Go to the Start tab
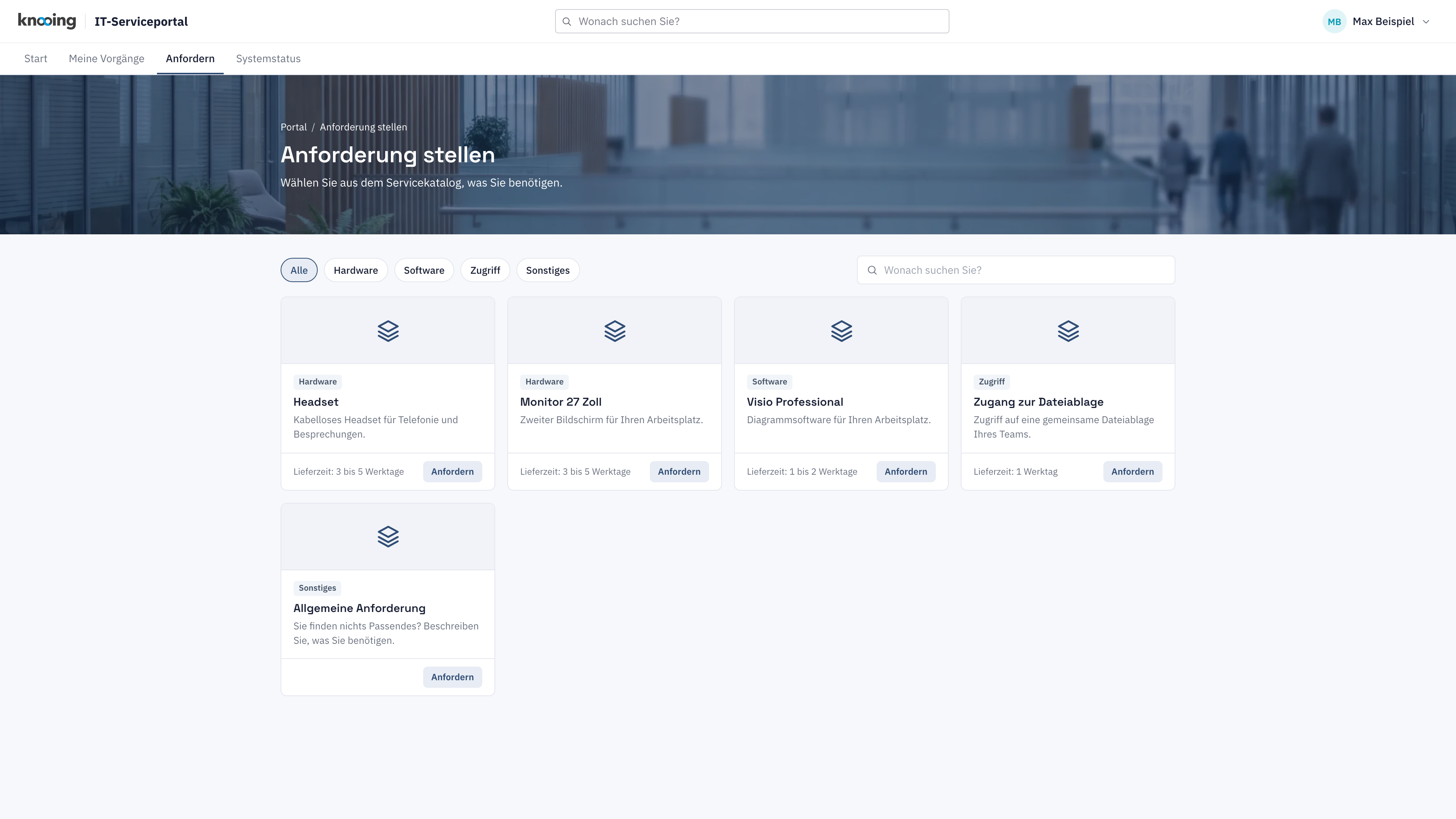This screenshot has width=1456, height=819. (36, 59)
